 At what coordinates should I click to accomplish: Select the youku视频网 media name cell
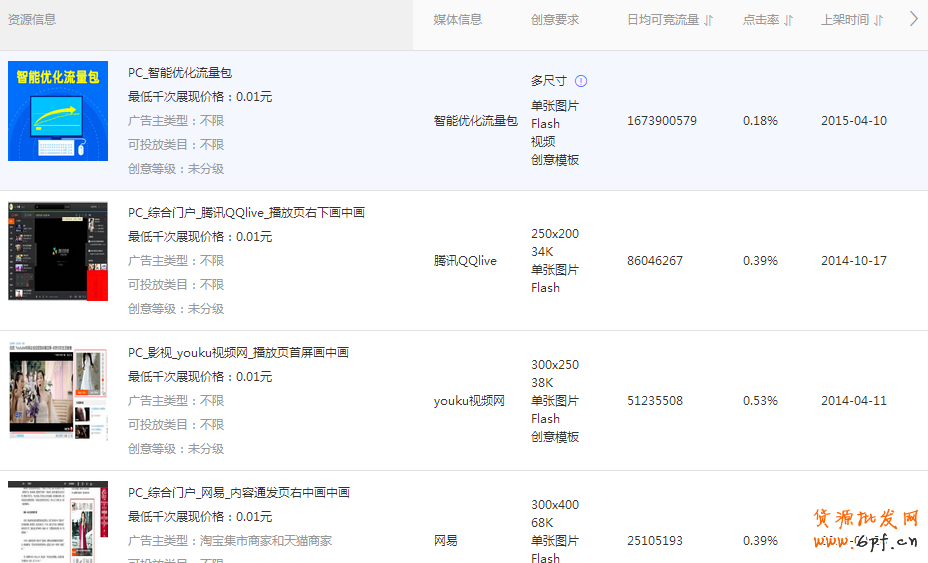[469, 401]
